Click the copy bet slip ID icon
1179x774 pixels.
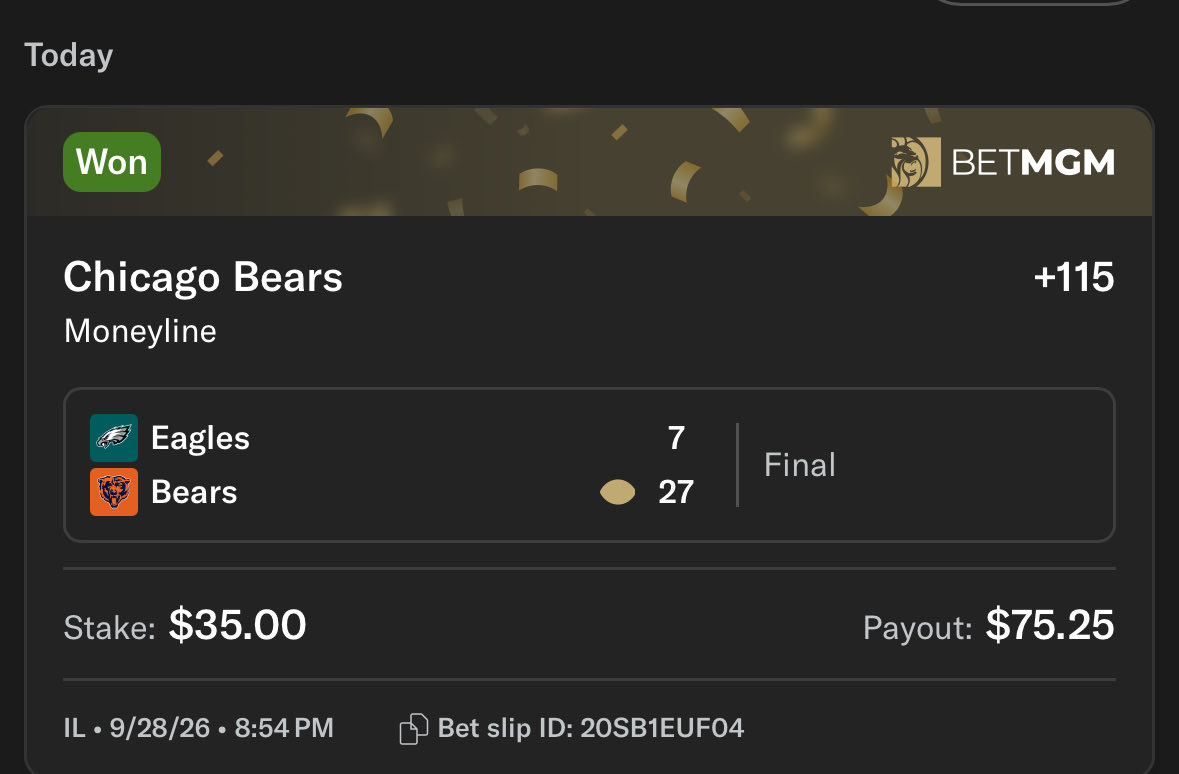pos(413,729)
